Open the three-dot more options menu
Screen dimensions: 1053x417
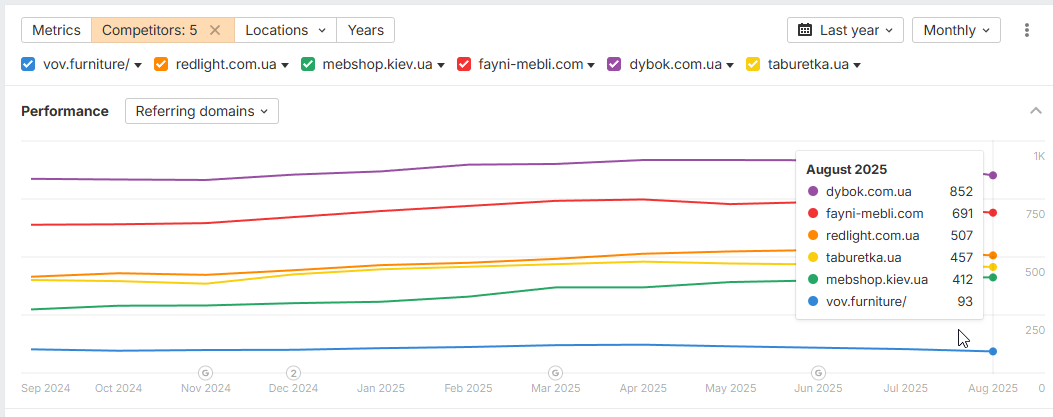click(1026, 30)
